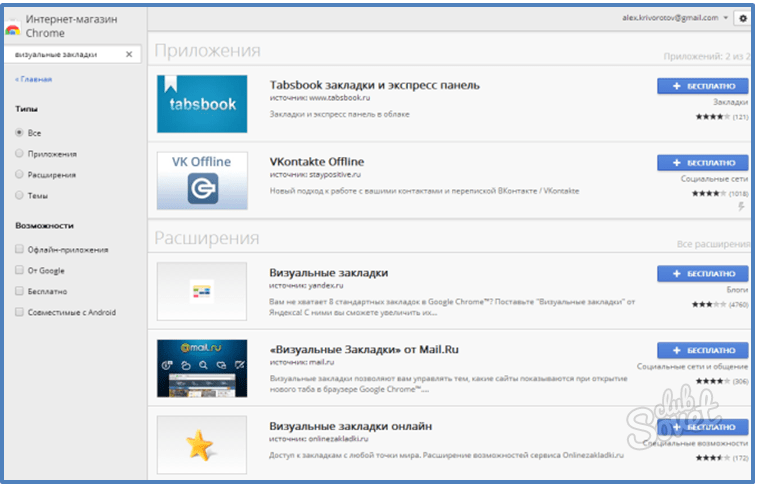Check Совместимые с Android option

[19, 312]
